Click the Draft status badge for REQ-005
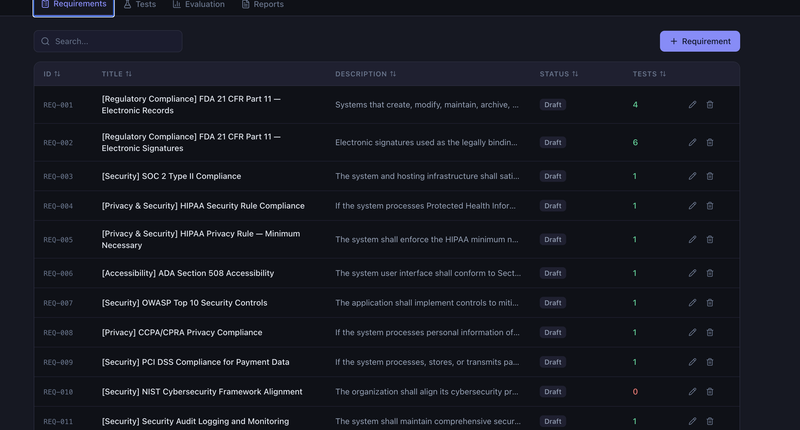 pos(553,239)
